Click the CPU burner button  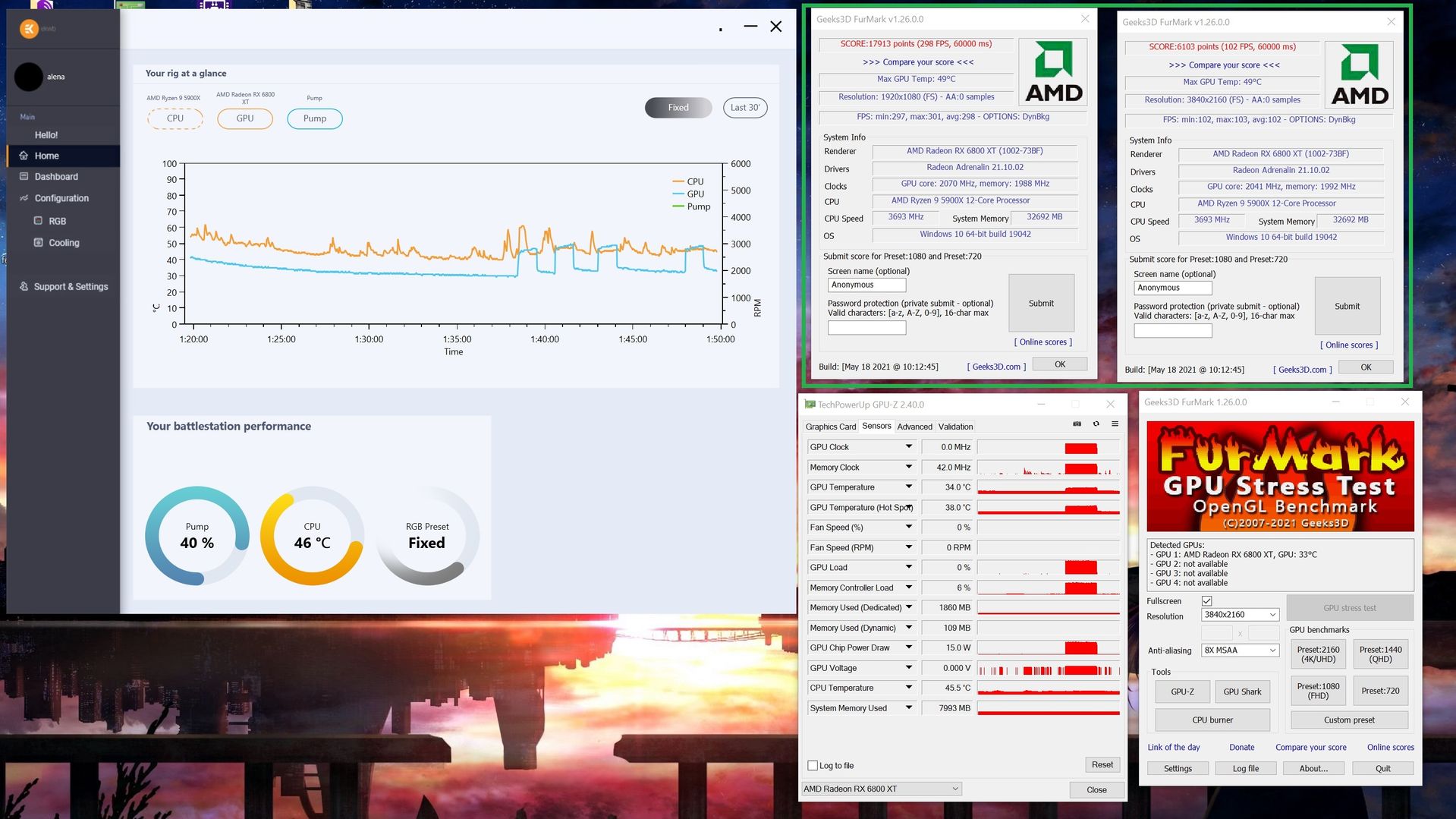tap(1212, 720)
